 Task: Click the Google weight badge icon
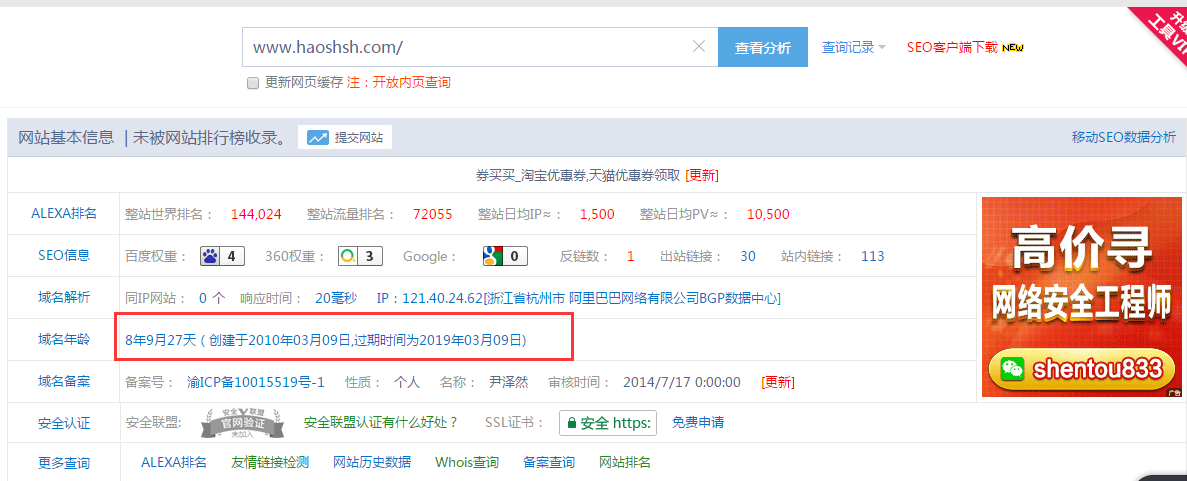point(493,256)
